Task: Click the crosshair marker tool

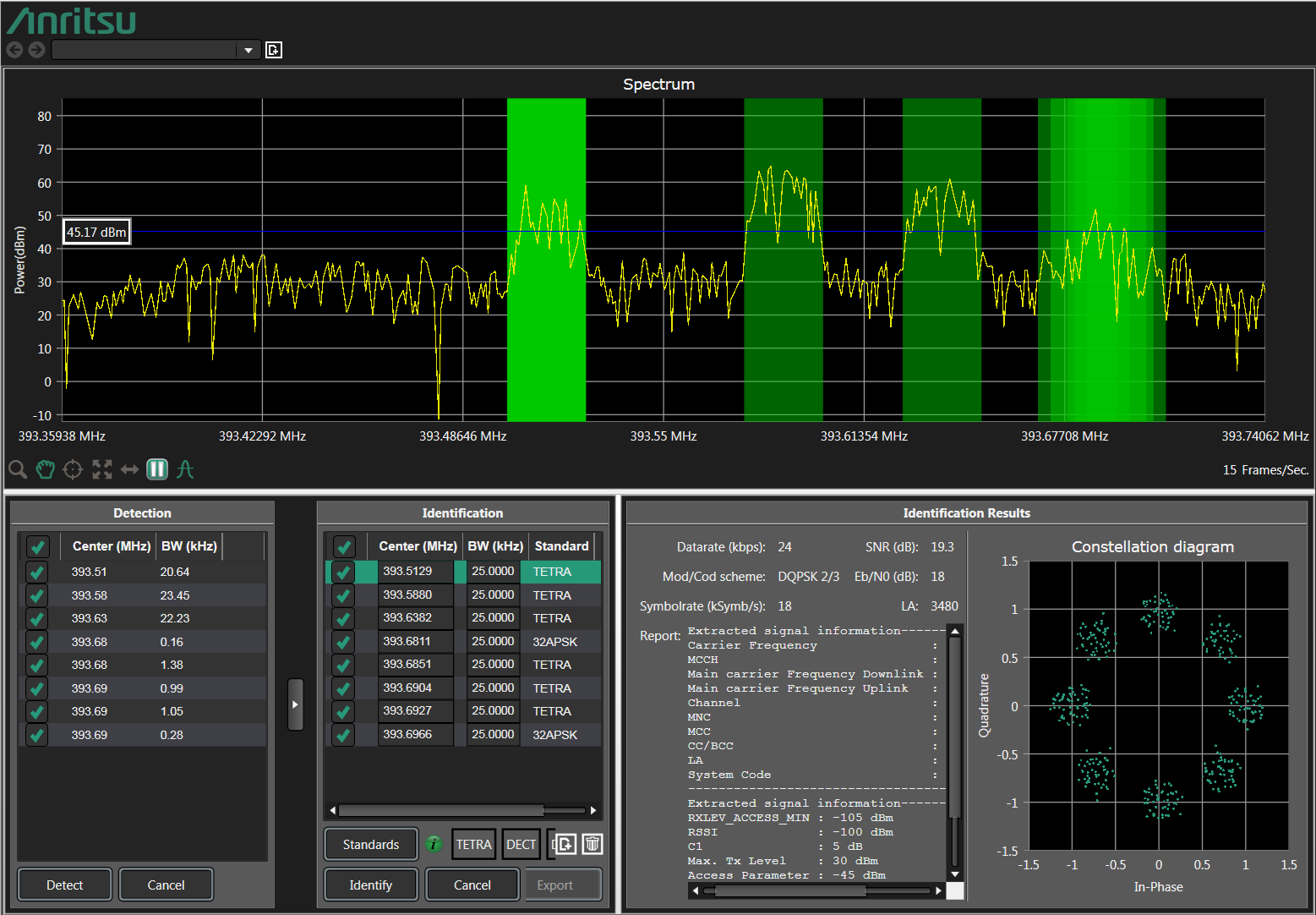Action: (x=74, y=469)
